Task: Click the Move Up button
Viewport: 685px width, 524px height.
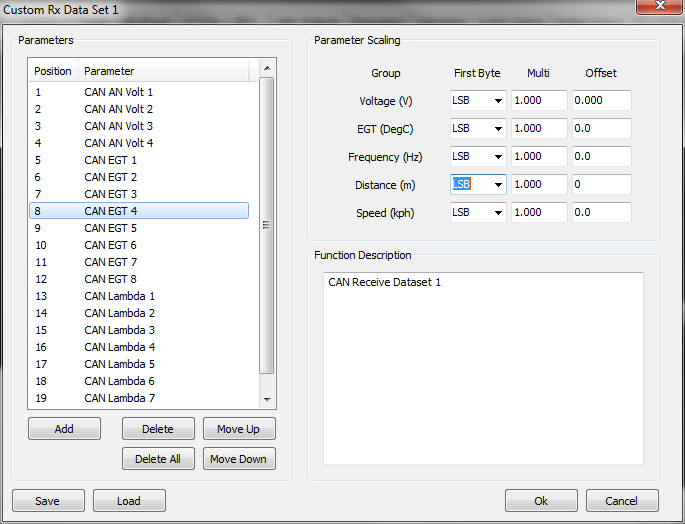Action: click(x=239, y=429)
